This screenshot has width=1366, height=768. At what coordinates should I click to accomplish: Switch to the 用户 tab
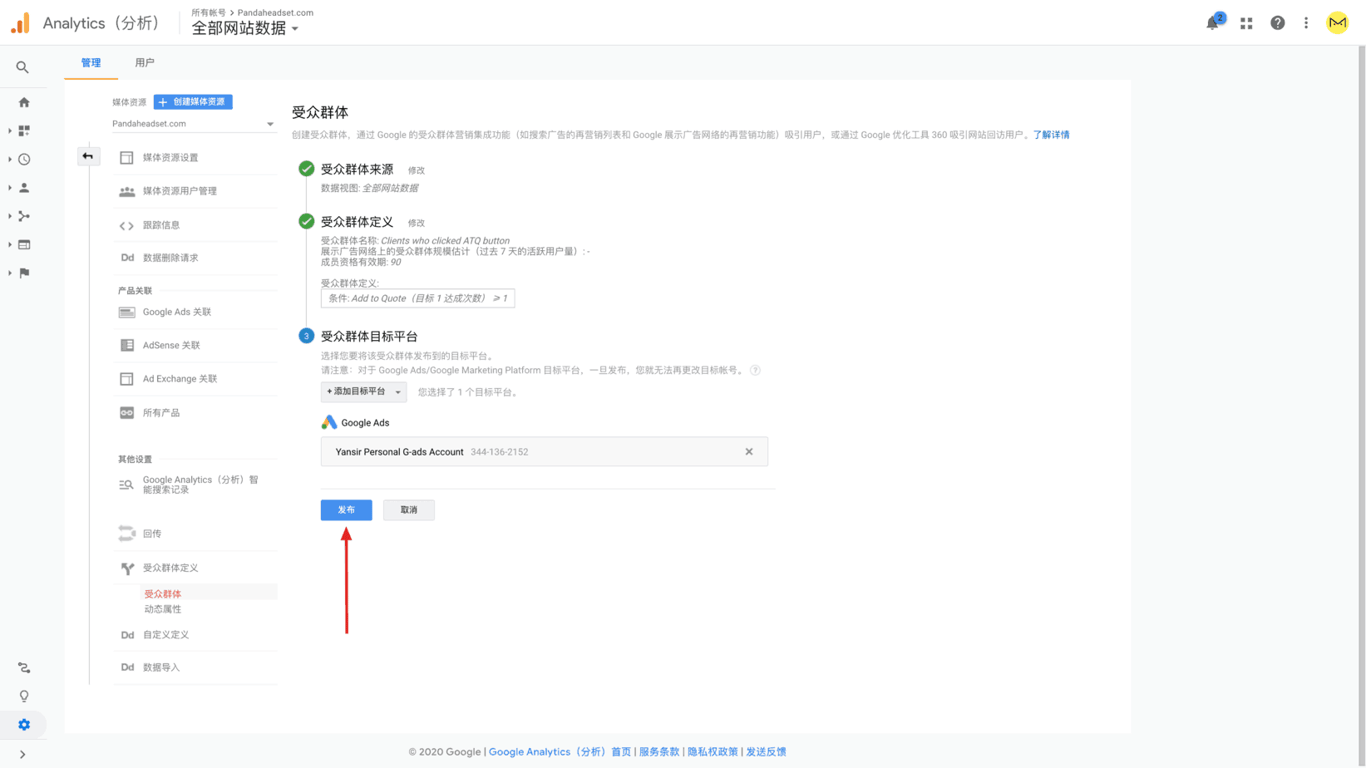(x=145, y=63)
